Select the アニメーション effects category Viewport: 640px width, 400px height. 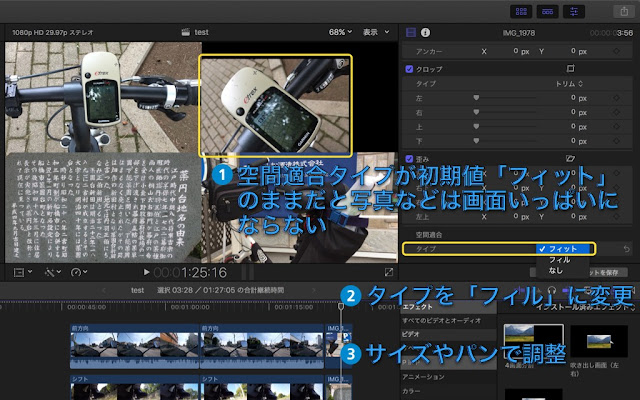click(448, 377)
